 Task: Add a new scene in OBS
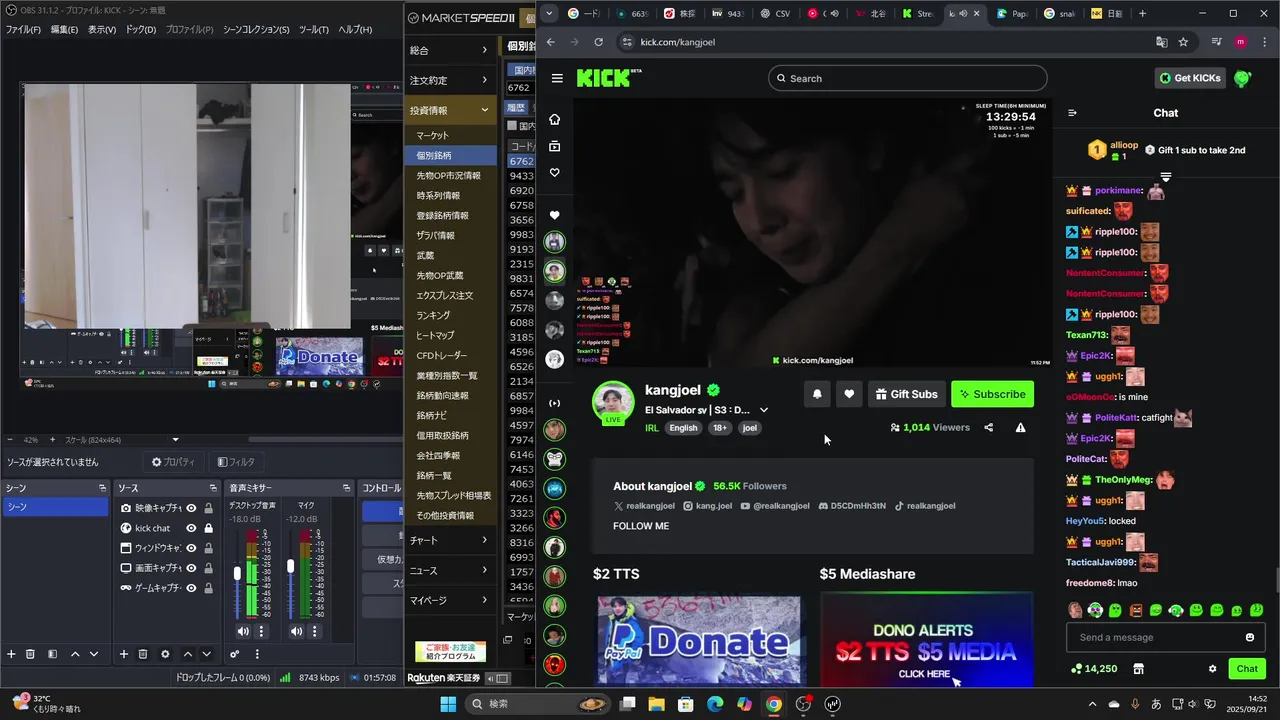11,654
